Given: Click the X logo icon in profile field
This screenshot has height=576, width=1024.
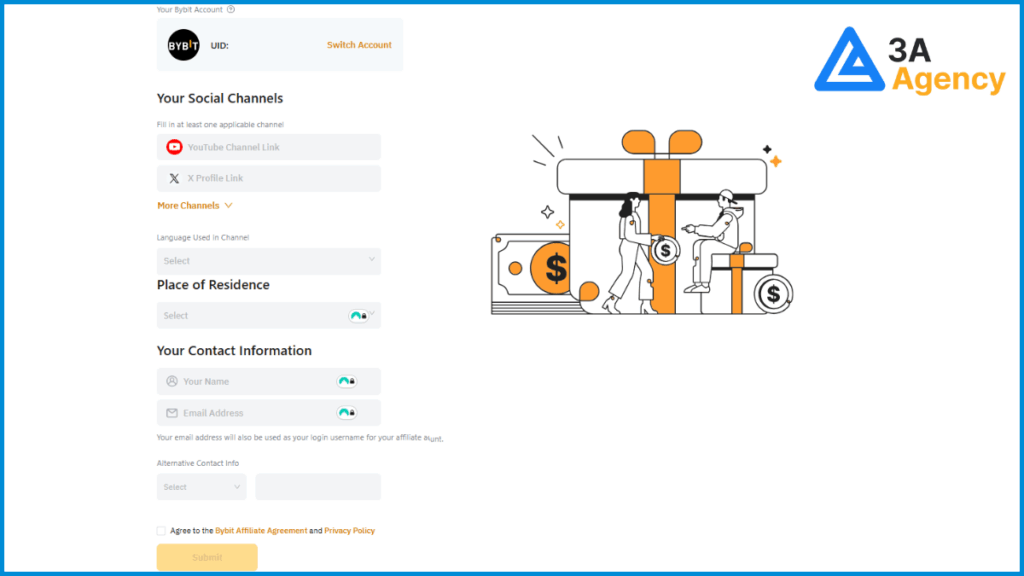Looking at the screenshot, I should (x=174, y=178).
